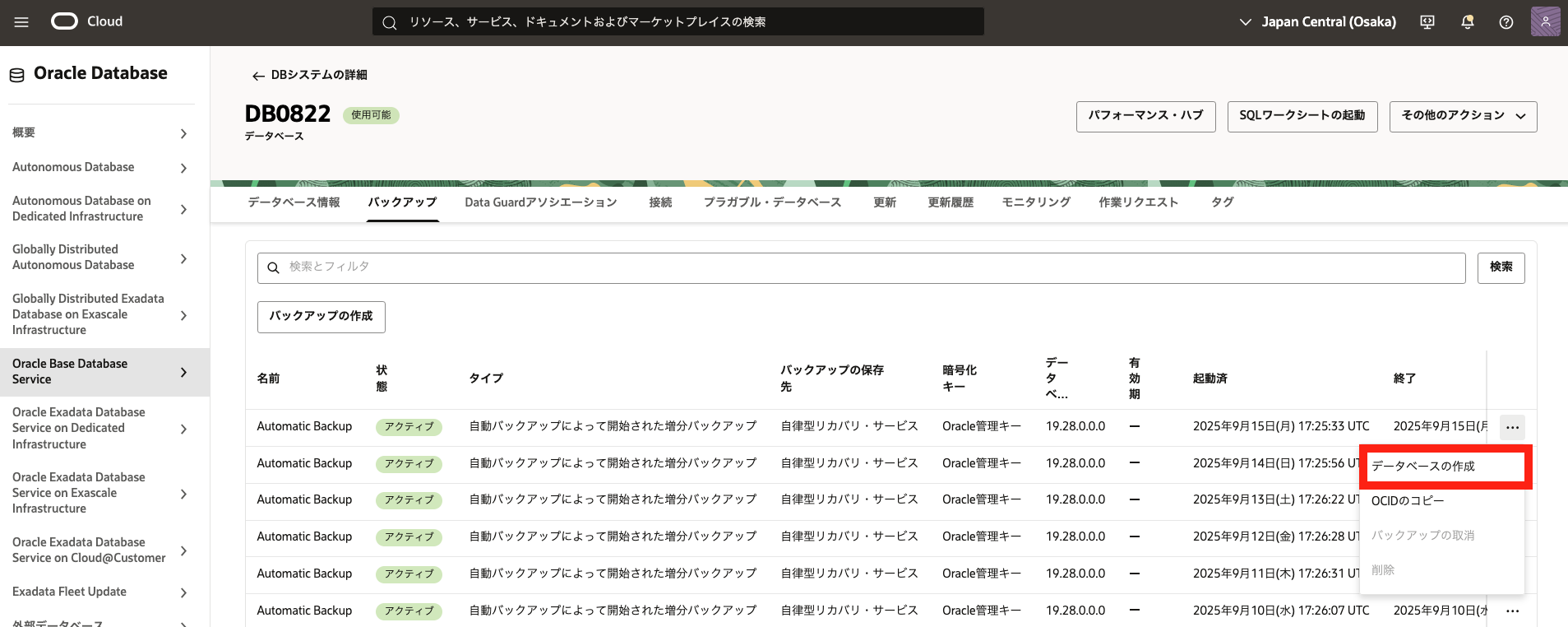This screenshot has width=1568, height=627.
Task: Switch to the Data Guardアソシエーション tab
Action: point(540,202)
